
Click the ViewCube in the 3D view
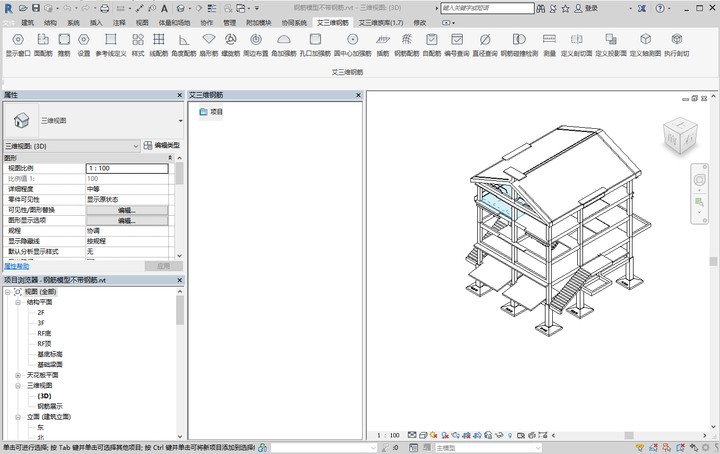tap(681, 135)
